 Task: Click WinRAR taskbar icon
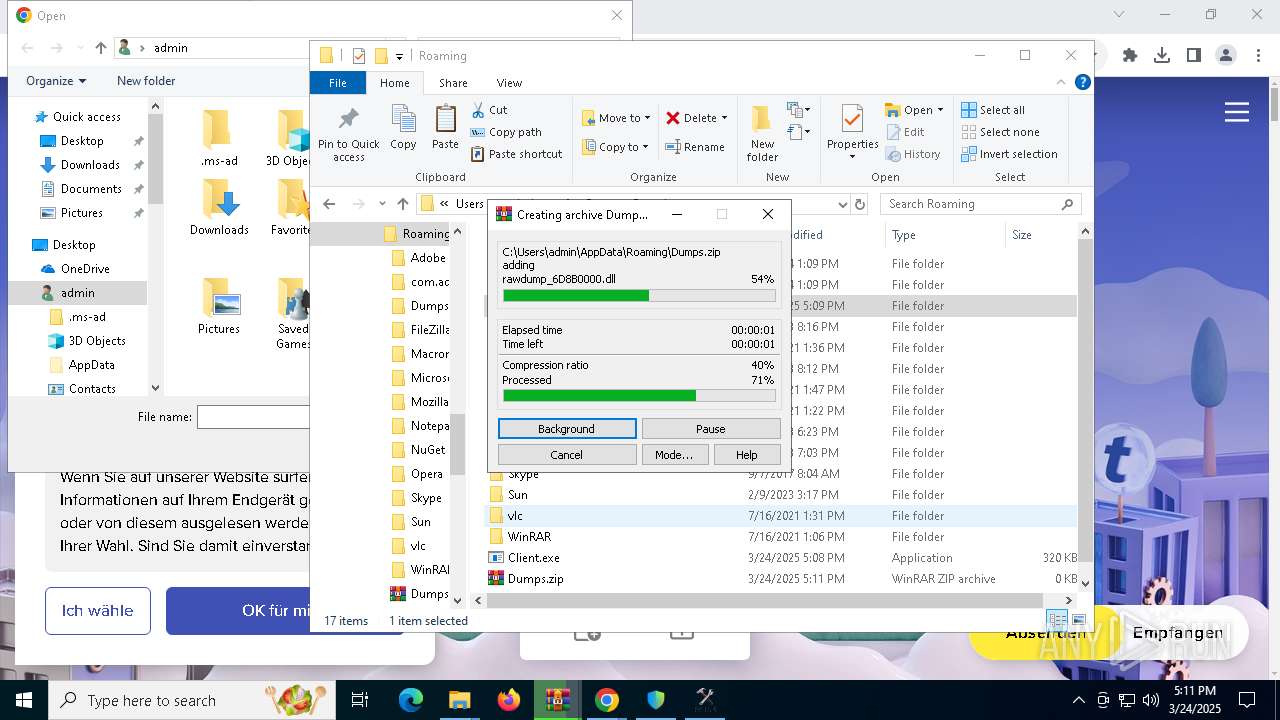coord(558,700)
